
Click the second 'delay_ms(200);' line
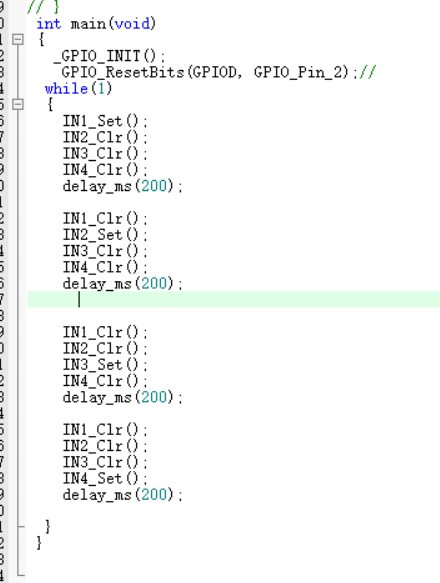pos(123,283)
